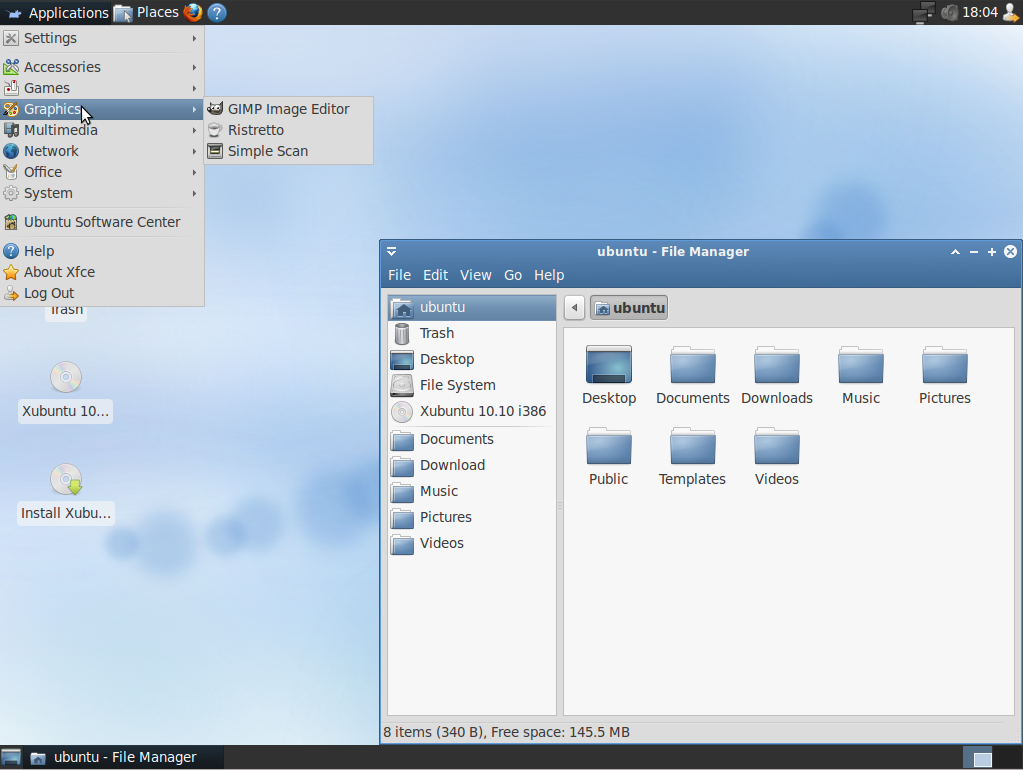This screenshot has height=770, width=1023.
Task: Select the Pictures folder icon in main pane
Action: tap(945, 365)
